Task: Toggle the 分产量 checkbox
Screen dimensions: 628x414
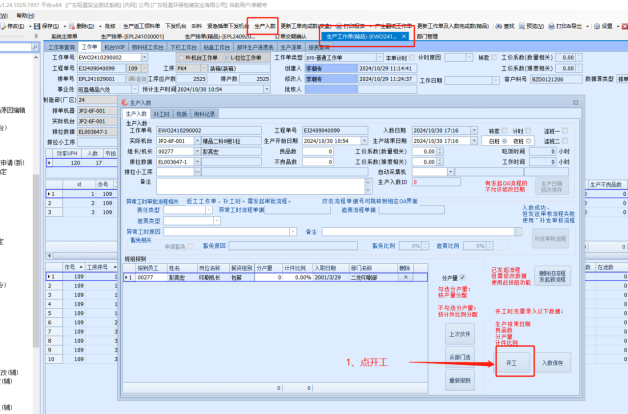Action: coord(463,277)
